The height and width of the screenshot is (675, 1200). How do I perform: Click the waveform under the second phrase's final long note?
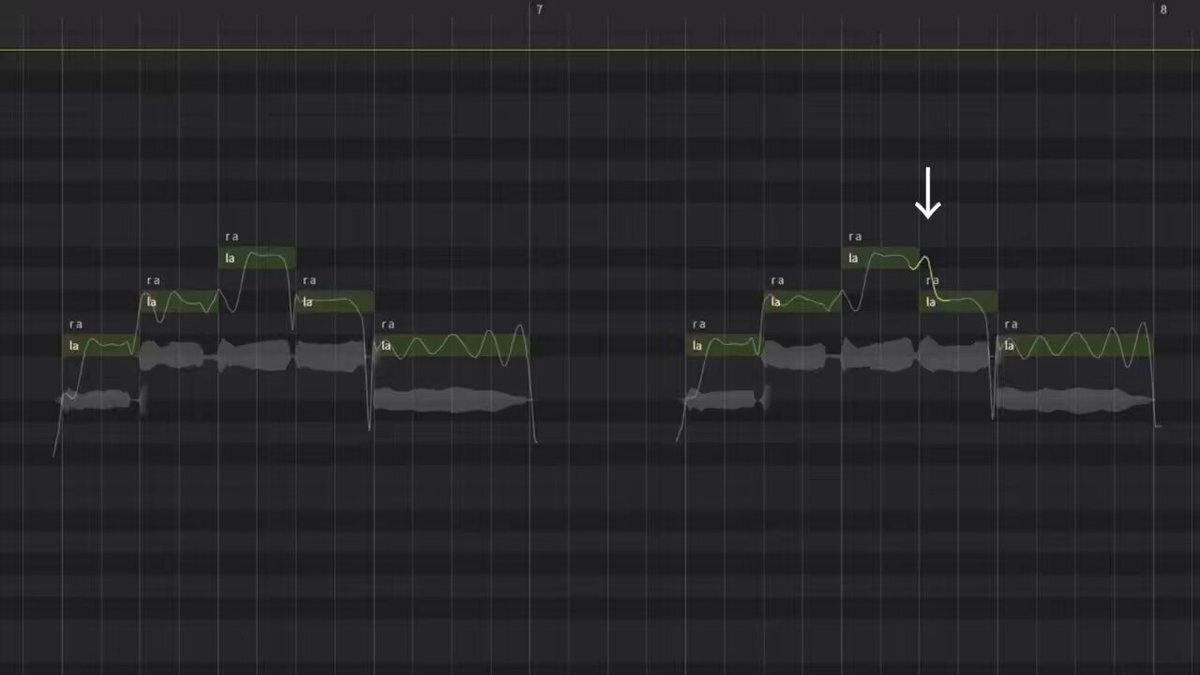tap(1075, 400)
